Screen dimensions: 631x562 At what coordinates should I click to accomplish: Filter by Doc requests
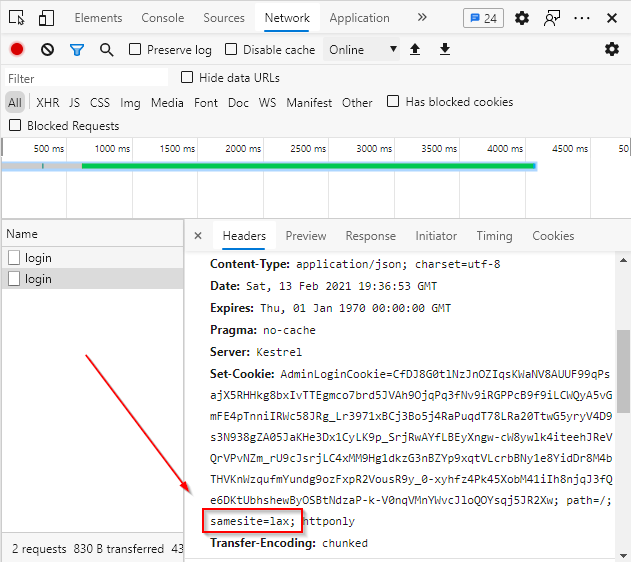[x=238, y=103]
